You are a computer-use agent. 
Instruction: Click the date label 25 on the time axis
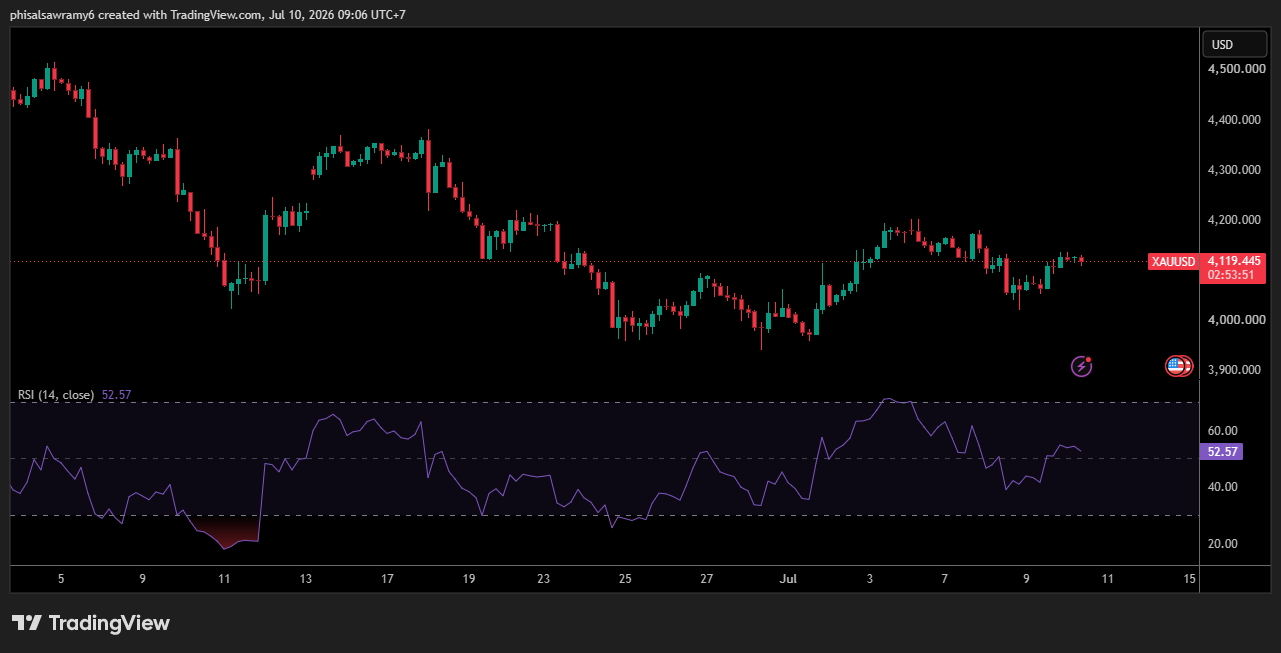(x=625, y=578)
